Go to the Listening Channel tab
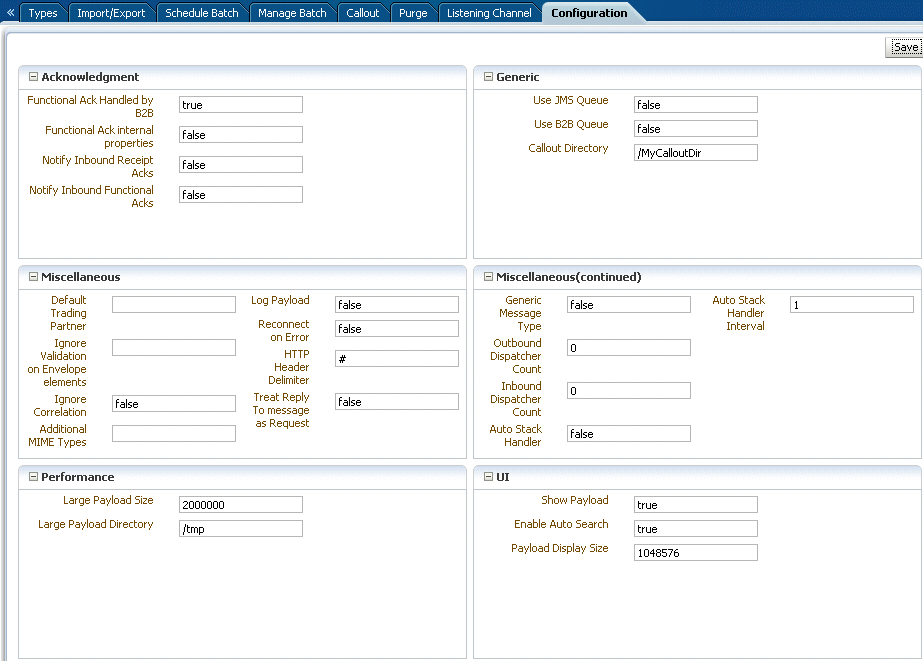Viewport: 923px width, 661px height. [489, 13]
